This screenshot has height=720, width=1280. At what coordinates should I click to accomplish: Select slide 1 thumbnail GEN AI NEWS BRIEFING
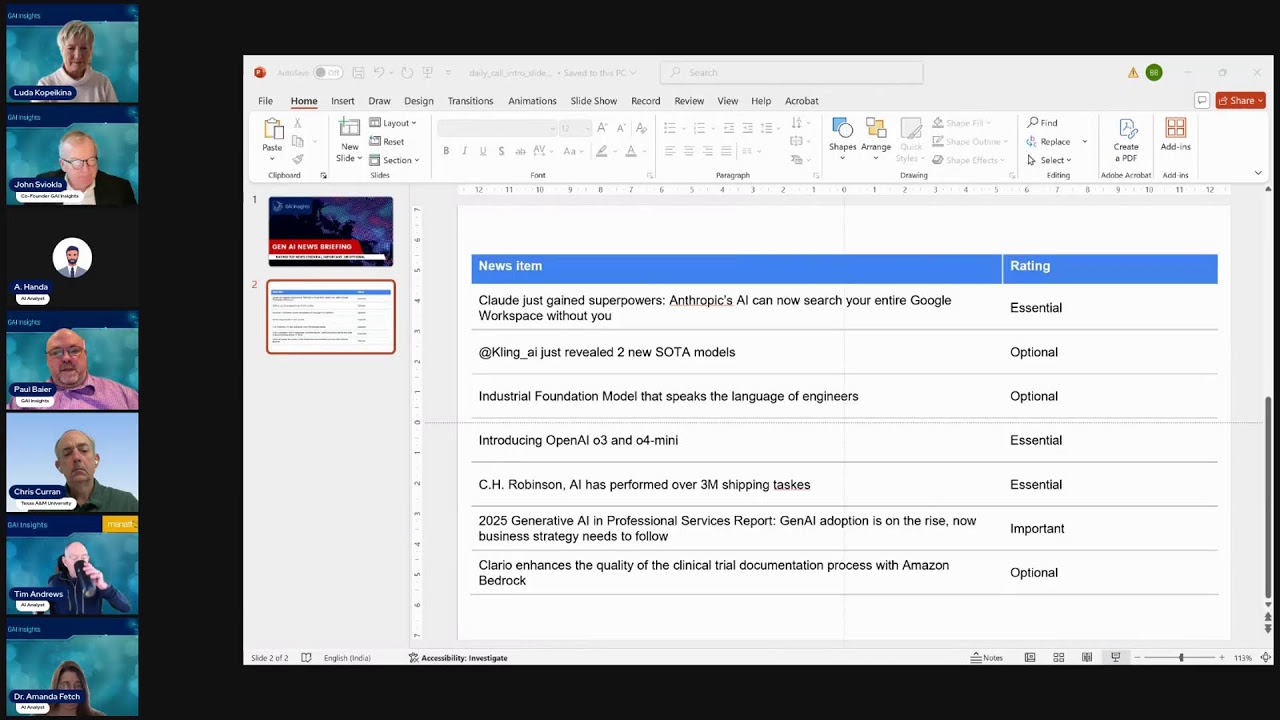[330, 231]
